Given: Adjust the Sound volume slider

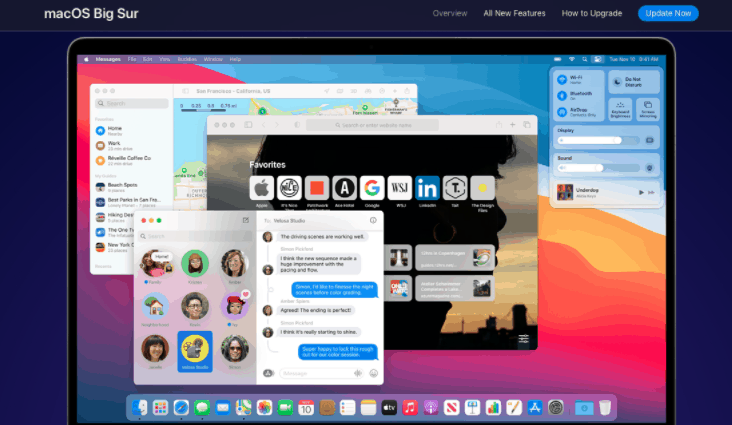Looking at the screenshot, I should [599, 168].
